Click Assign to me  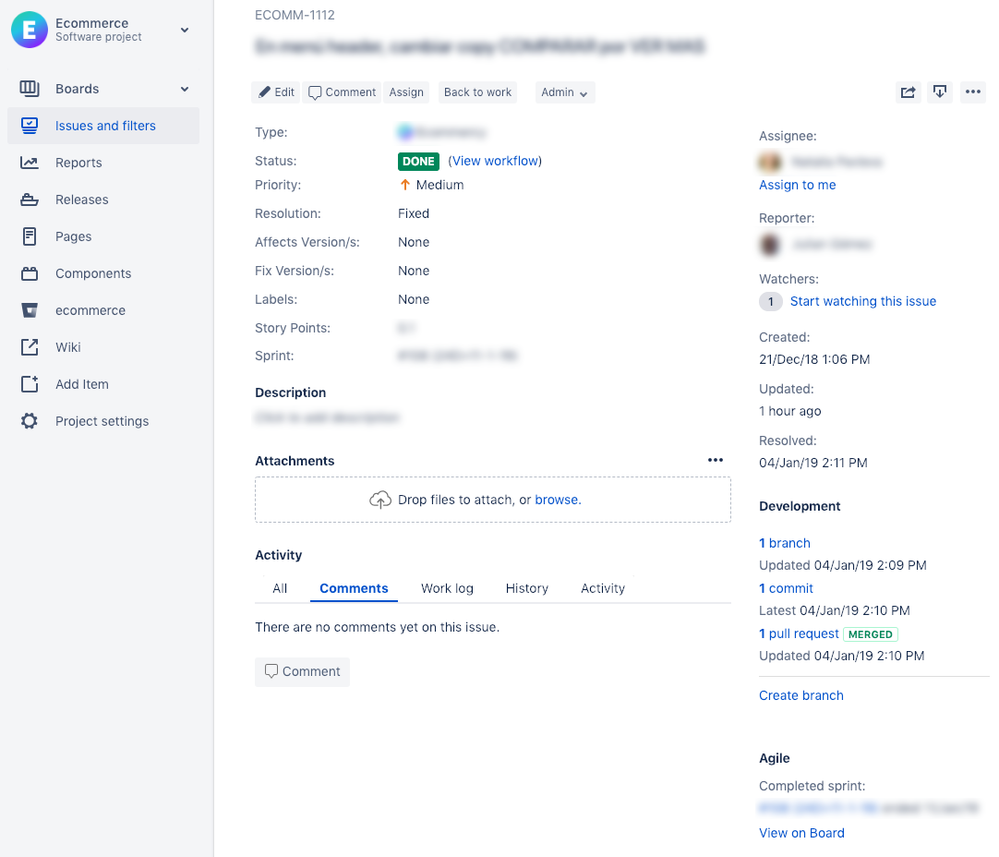(797, 185)
